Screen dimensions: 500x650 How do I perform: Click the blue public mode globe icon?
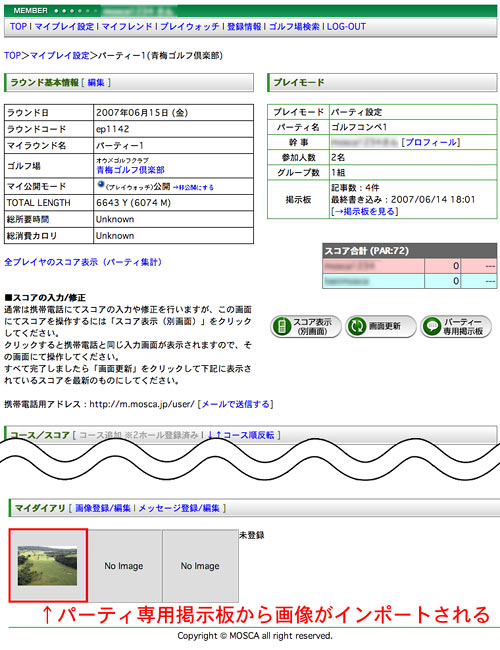[100, 185]
